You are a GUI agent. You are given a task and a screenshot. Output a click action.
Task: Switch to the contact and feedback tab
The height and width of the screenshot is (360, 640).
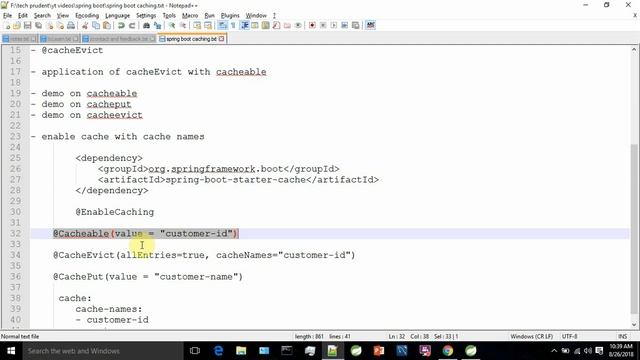[x=118, y=39]
